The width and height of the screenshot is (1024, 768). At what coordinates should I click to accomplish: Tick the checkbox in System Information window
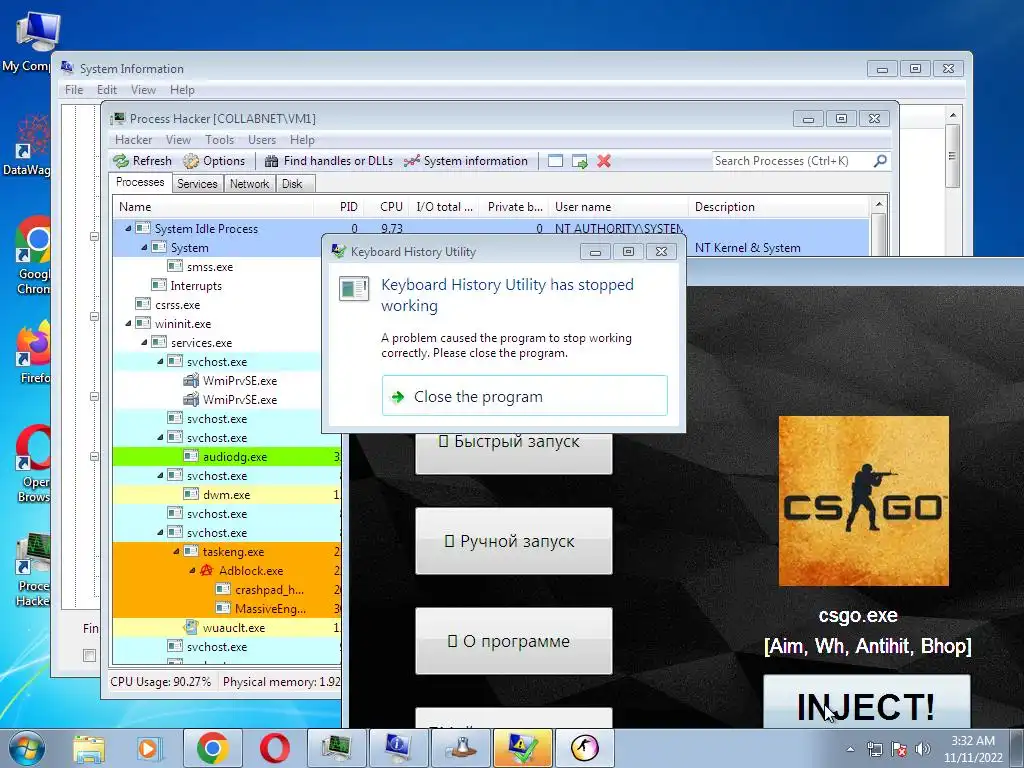[x=89, y=655]
